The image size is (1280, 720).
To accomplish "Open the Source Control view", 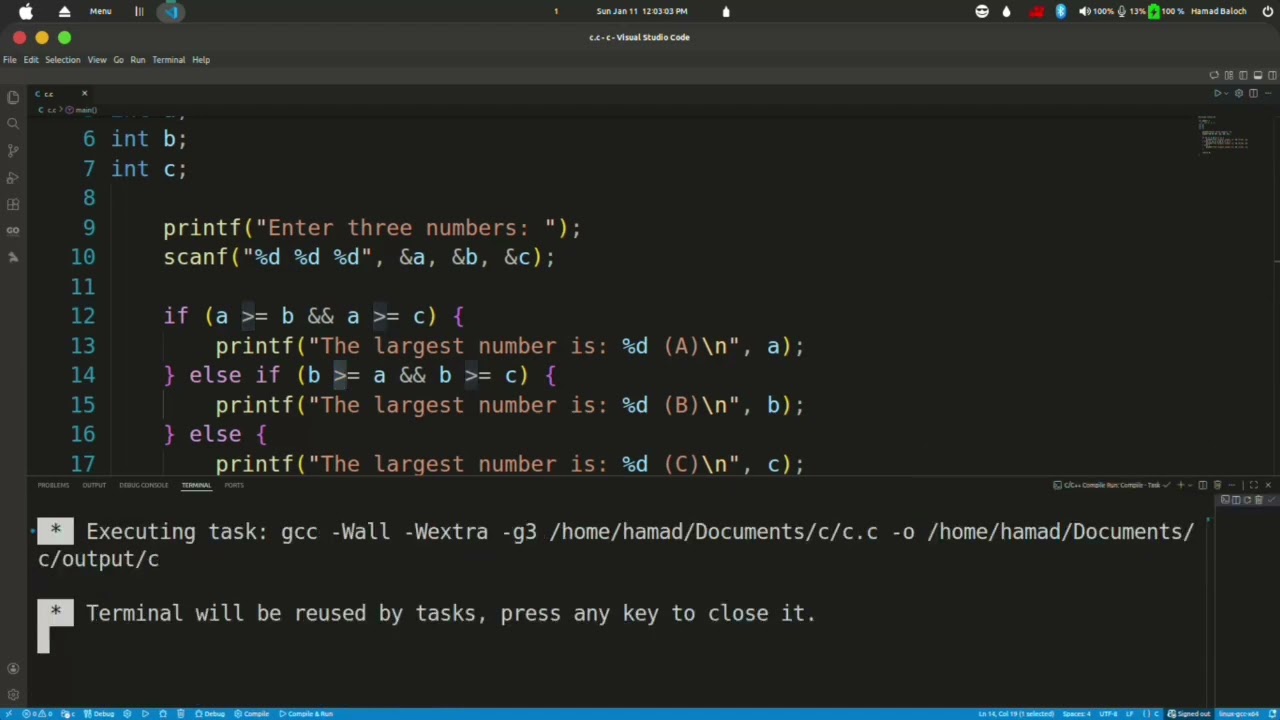I will click(x=13, y=151).
